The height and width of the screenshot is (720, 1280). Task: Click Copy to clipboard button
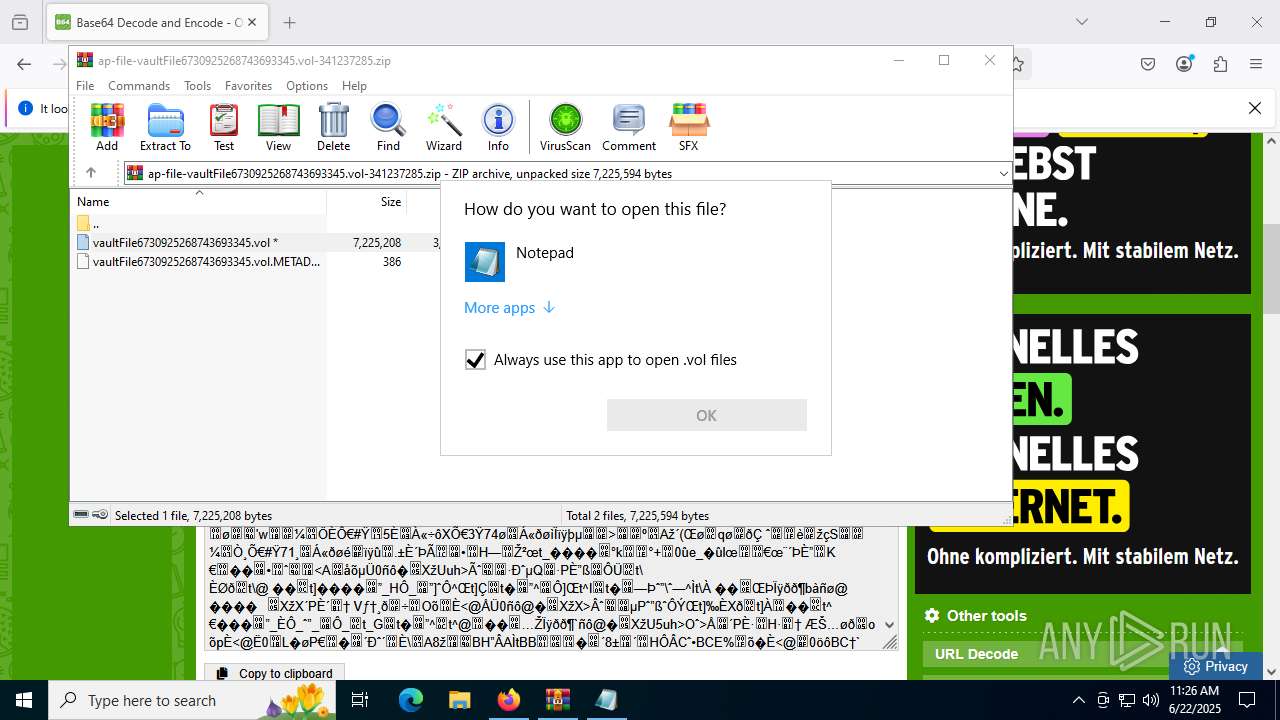click(275, 673)
